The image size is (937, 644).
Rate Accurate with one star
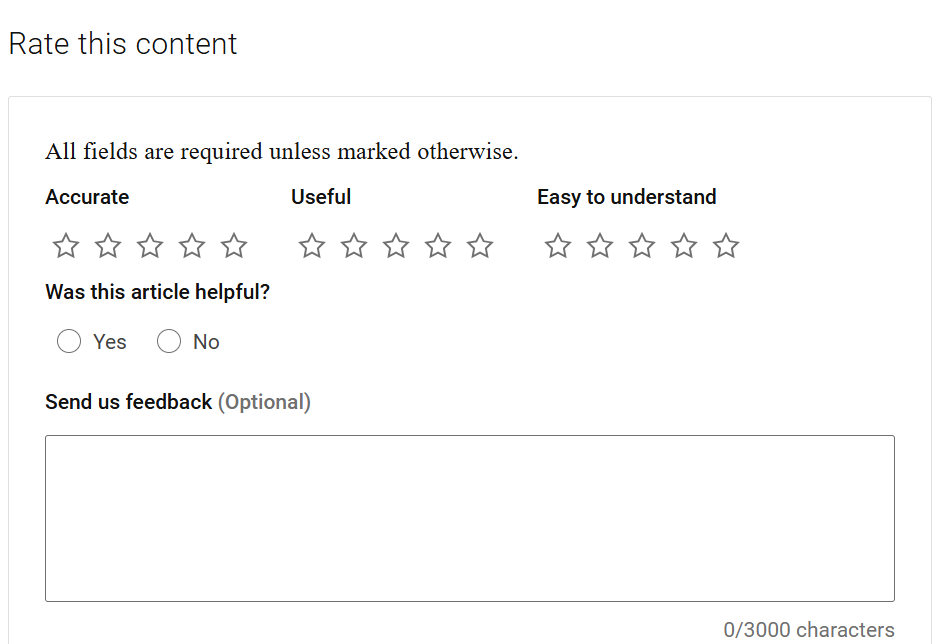point(66,246)
